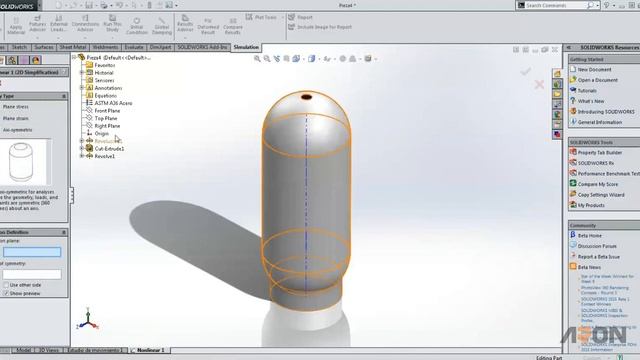Image resolution: width=640 pixels, height=360 pixels.
Task: Open New Document link
Action: (594, 69)
